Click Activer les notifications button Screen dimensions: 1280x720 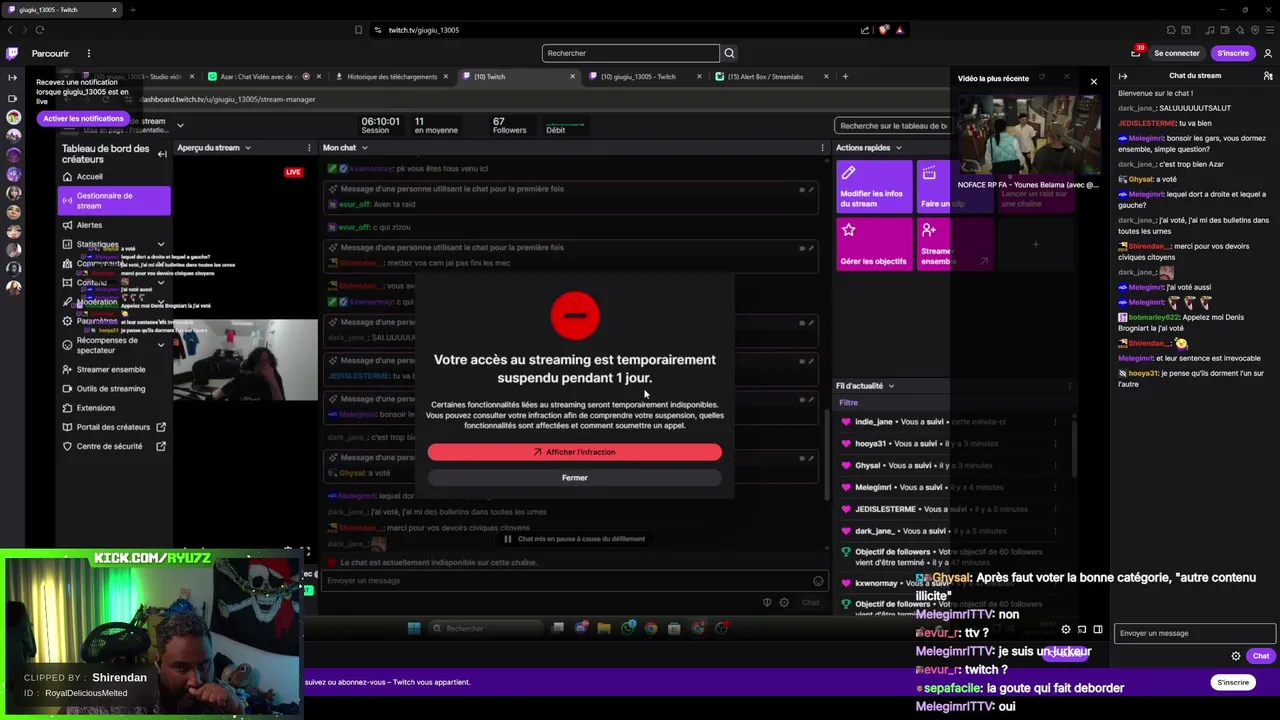coord(83,118)
